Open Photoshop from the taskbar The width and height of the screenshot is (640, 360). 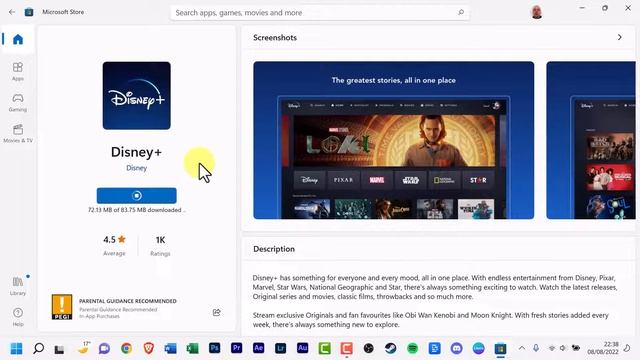click(214, 348)
